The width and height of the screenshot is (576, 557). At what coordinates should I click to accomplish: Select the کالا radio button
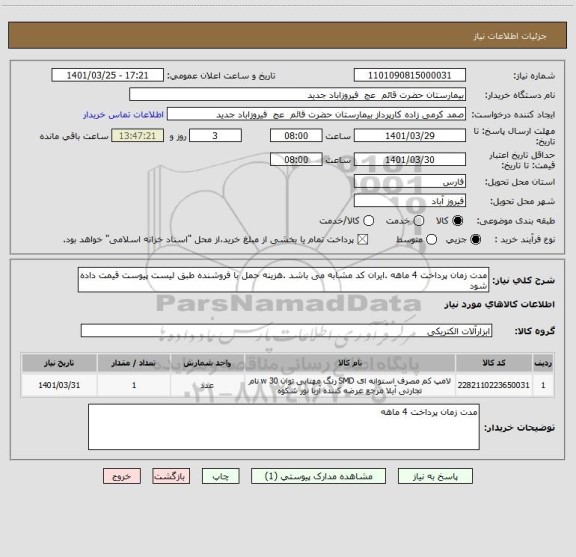[x=458, y=220]
